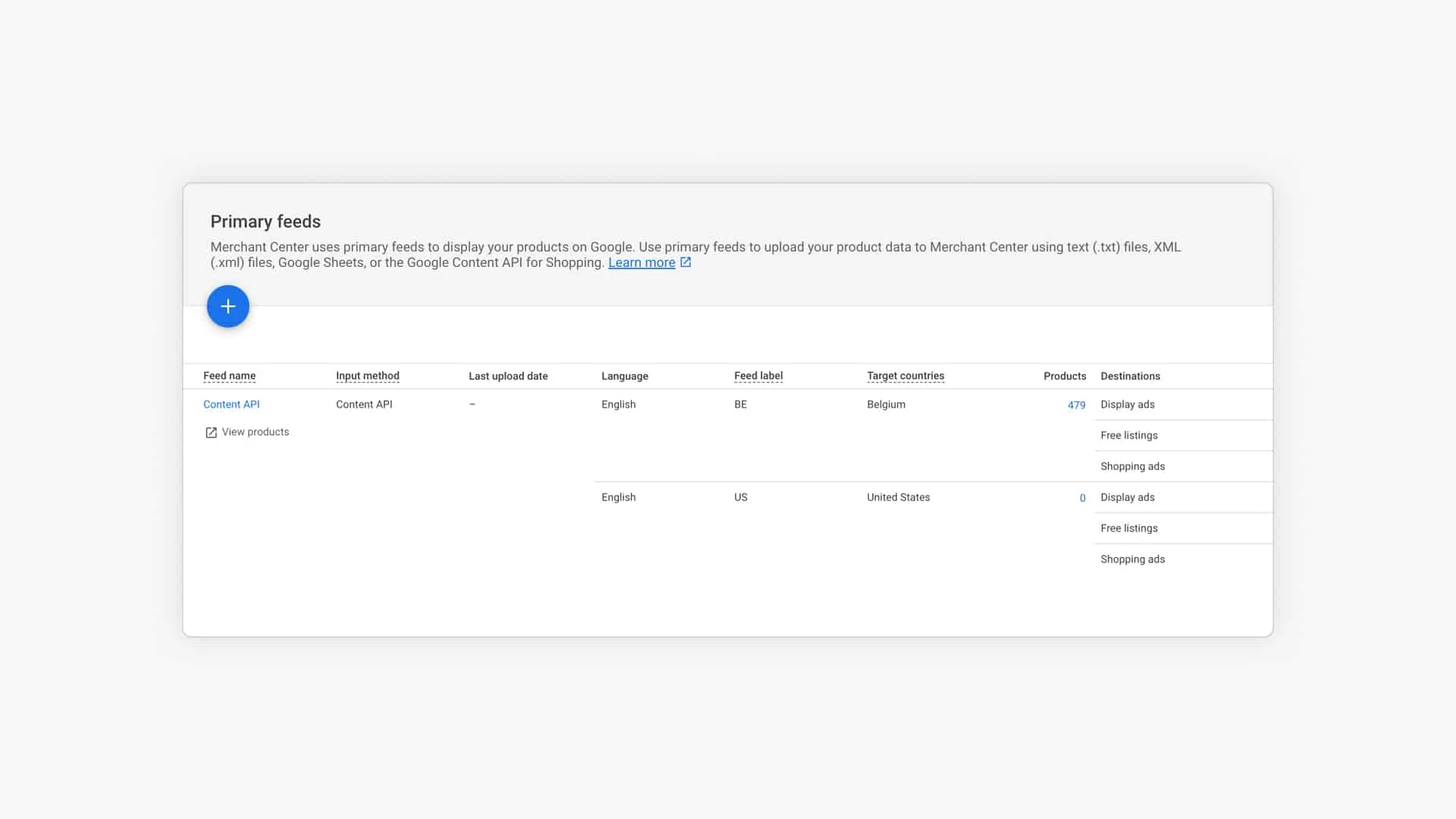1456x819 pixels.
Task: Click the View products open-in-new icon
Action: point(211,432)
